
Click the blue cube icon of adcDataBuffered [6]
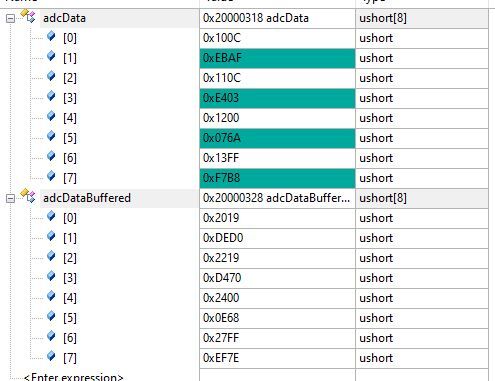(51, 336)
